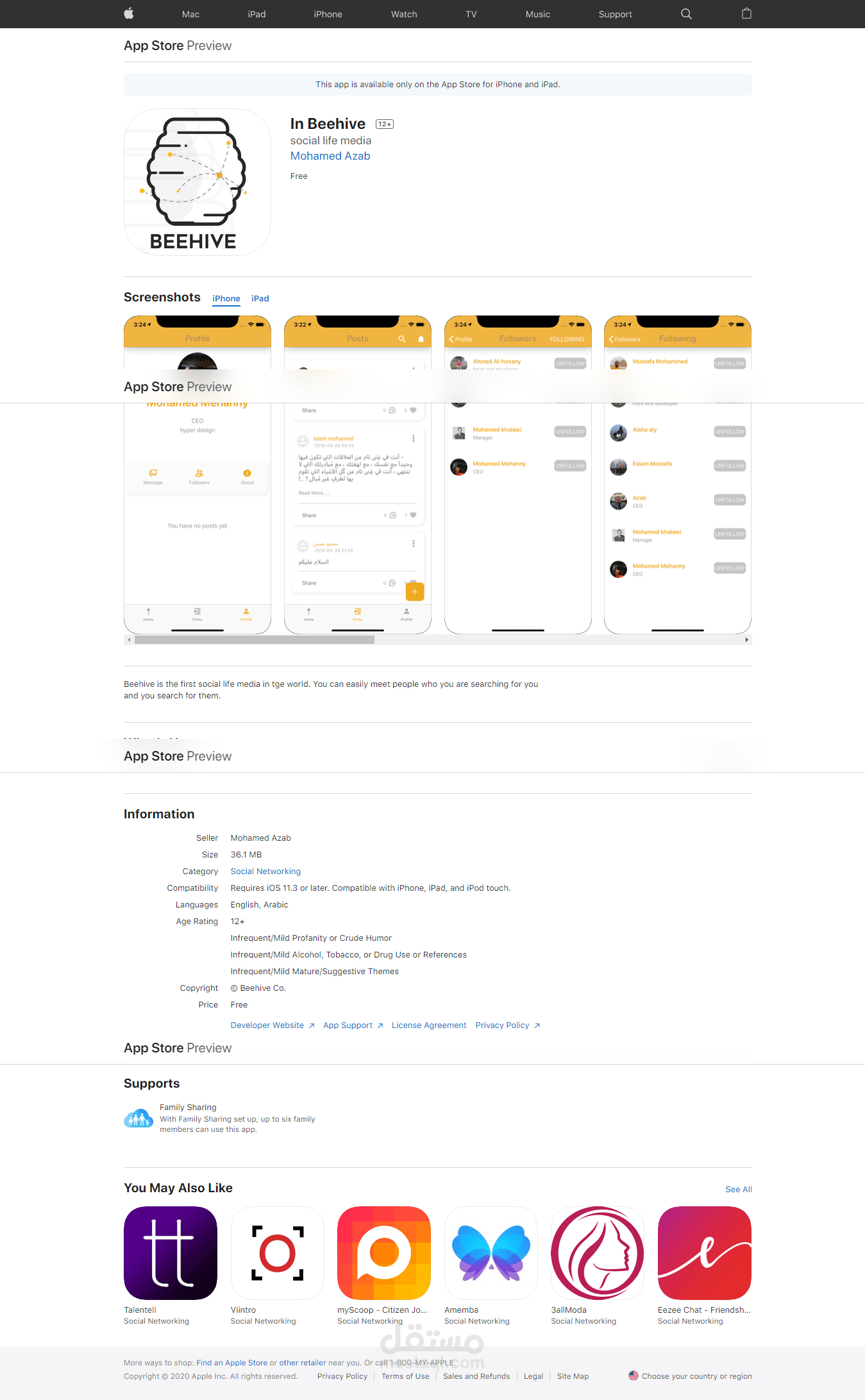
Task: Click the Apple logo in navigation bar
Action: [x=129, y=13]
